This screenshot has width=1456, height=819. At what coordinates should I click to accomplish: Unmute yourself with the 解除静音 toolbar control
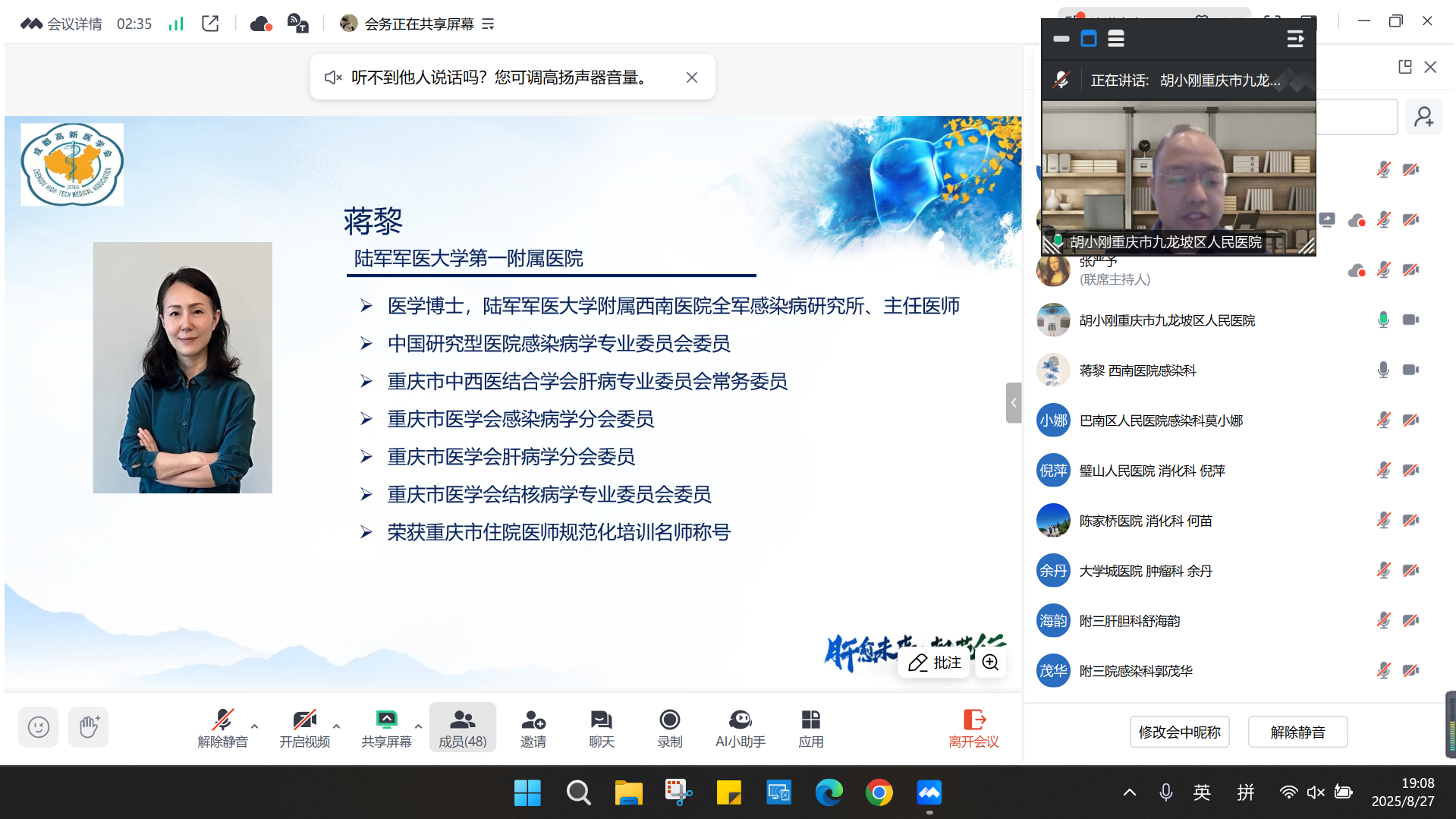pyautogui.click(x=222, y=726)
